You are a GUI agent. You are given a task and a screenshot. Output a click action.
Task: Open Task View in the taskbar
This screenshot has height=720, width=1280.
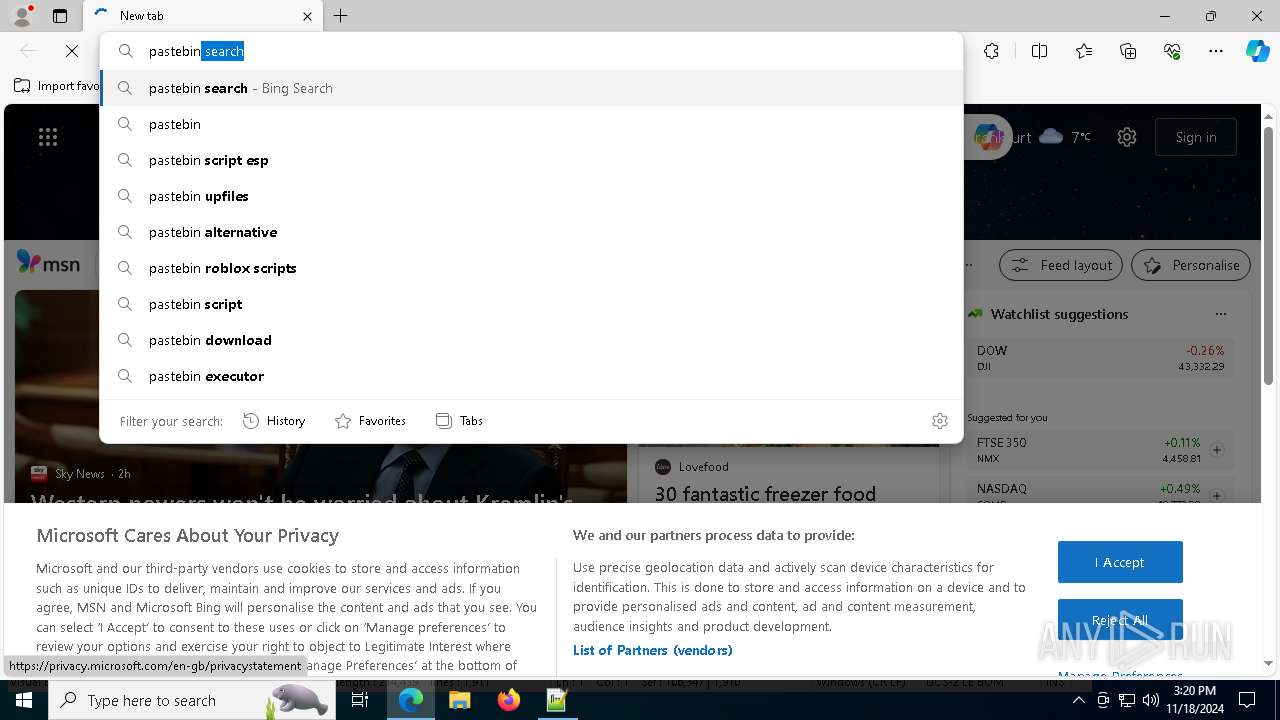[x=360, y=700]
